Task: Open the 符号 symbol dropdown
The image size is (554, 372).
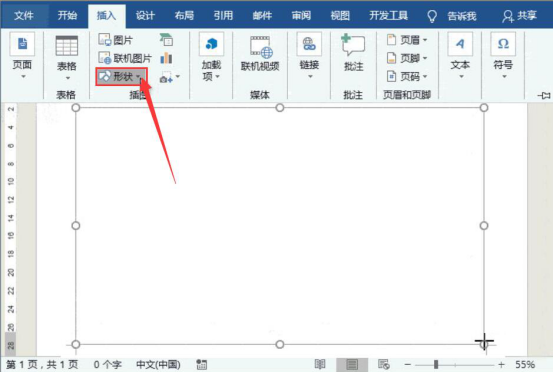Action: pyautogui.click(x=503, y=57)
